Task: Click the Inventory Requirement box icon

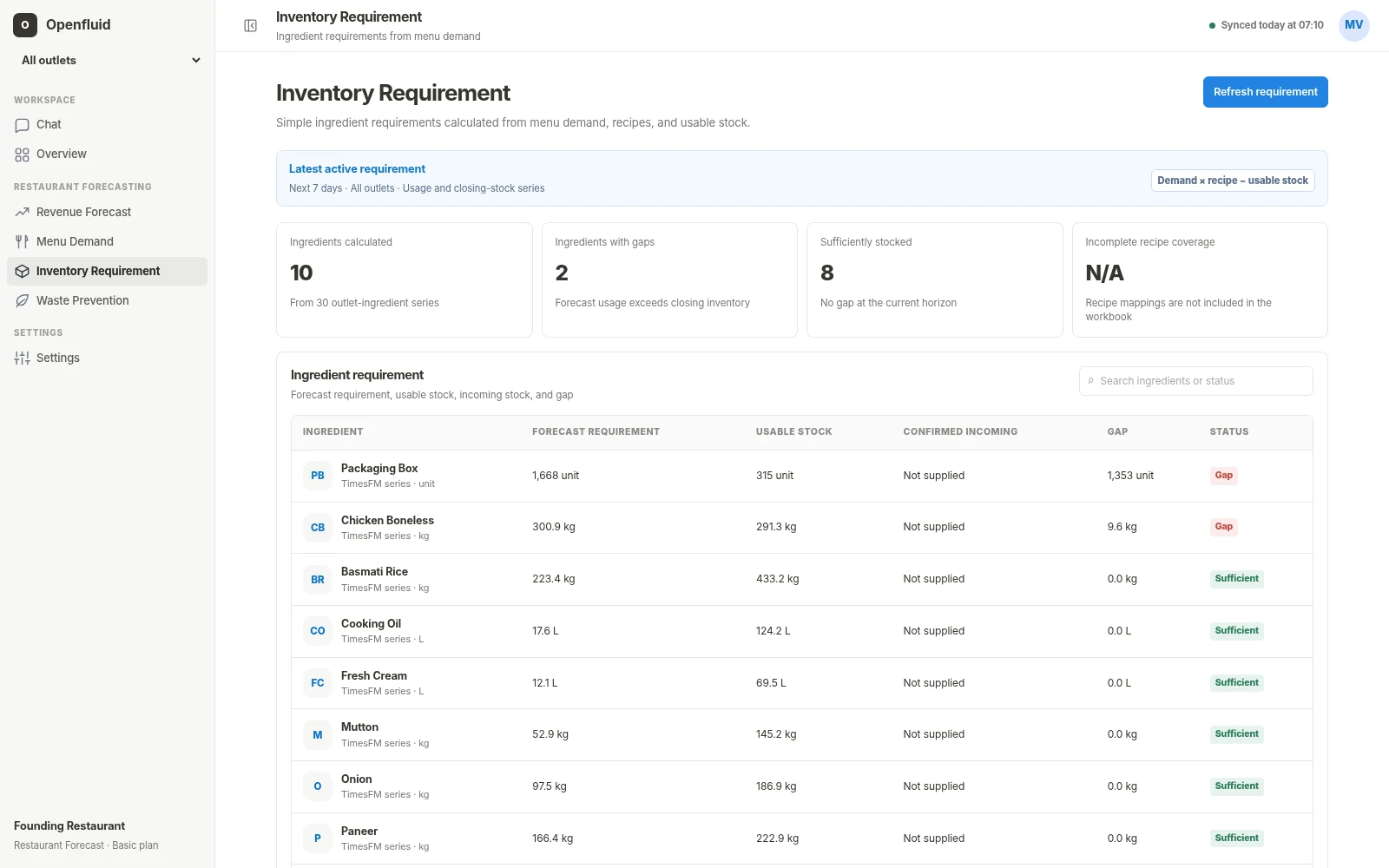Action: [x=23, y=272]
